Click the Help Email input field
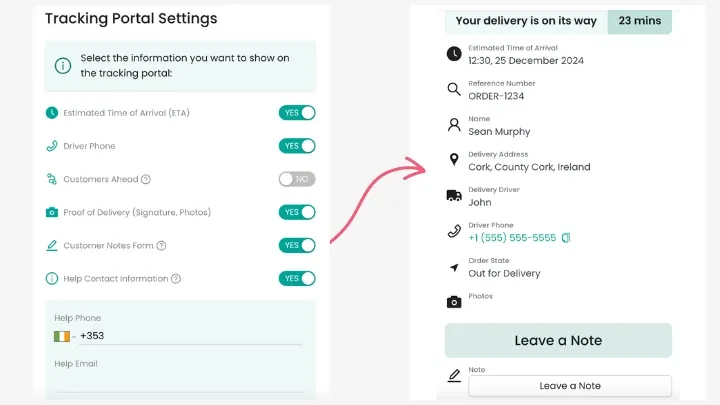Screen dimensions: 720x405 (x=180, y=382)
